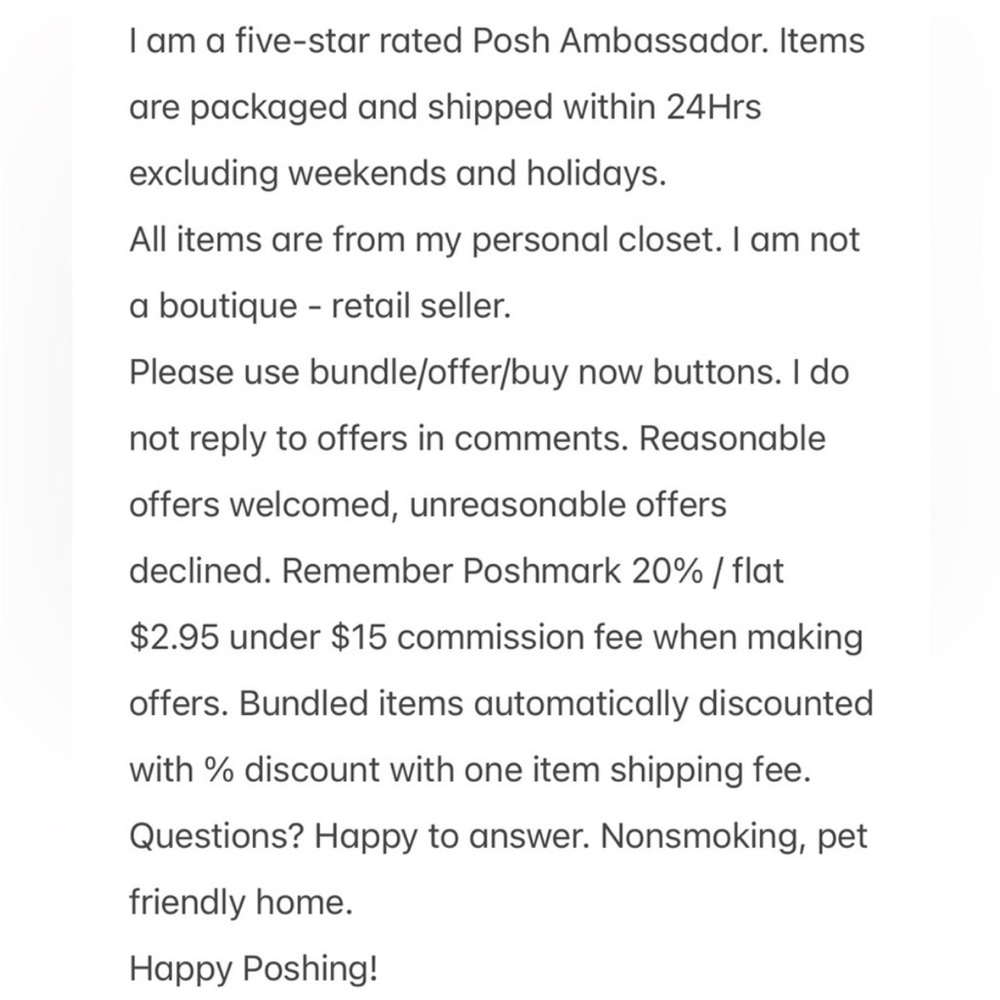Click the word "Questions?"

(217, 834)
